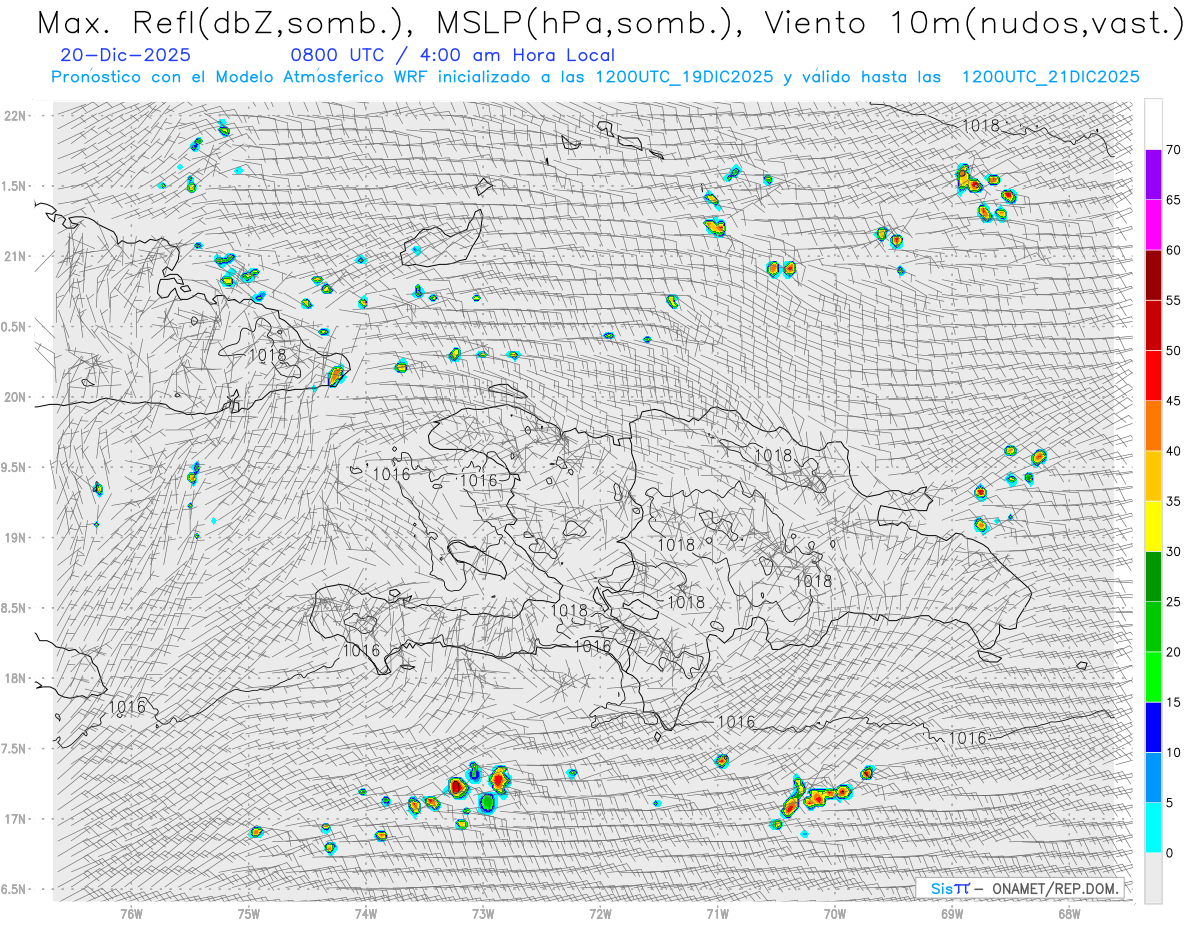1200x927 pixels.
Task: Click the colorbar value "10"
Action: (x=1174, y=753)
